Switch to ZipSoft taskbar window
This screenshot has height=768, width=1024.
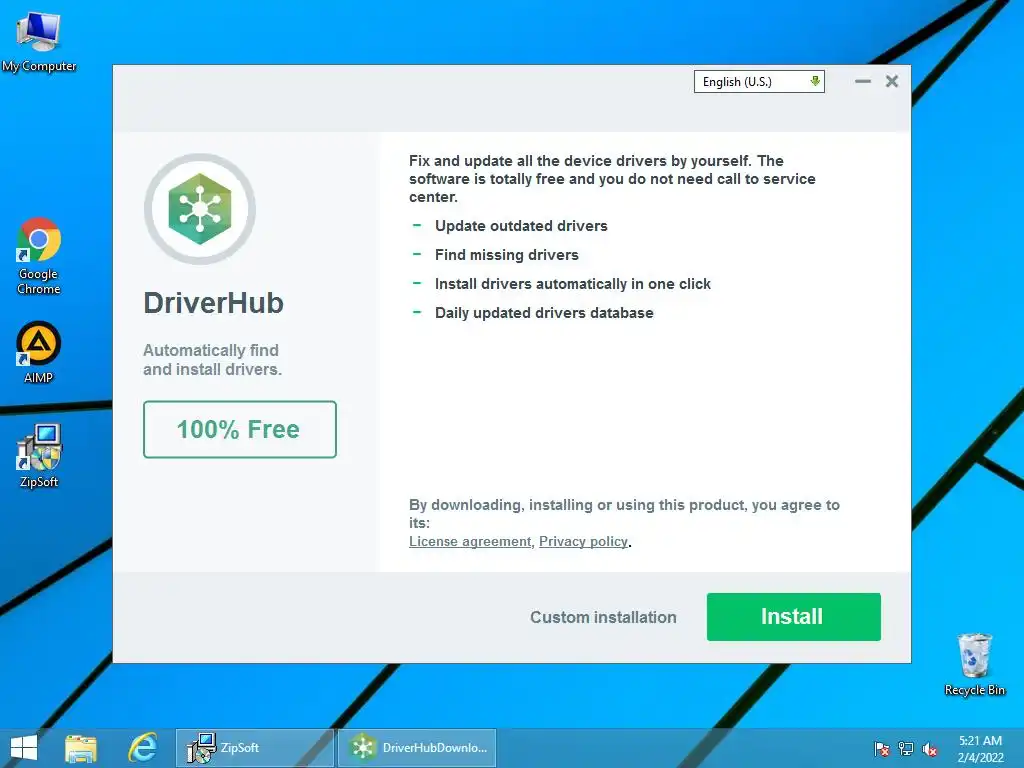255,748
